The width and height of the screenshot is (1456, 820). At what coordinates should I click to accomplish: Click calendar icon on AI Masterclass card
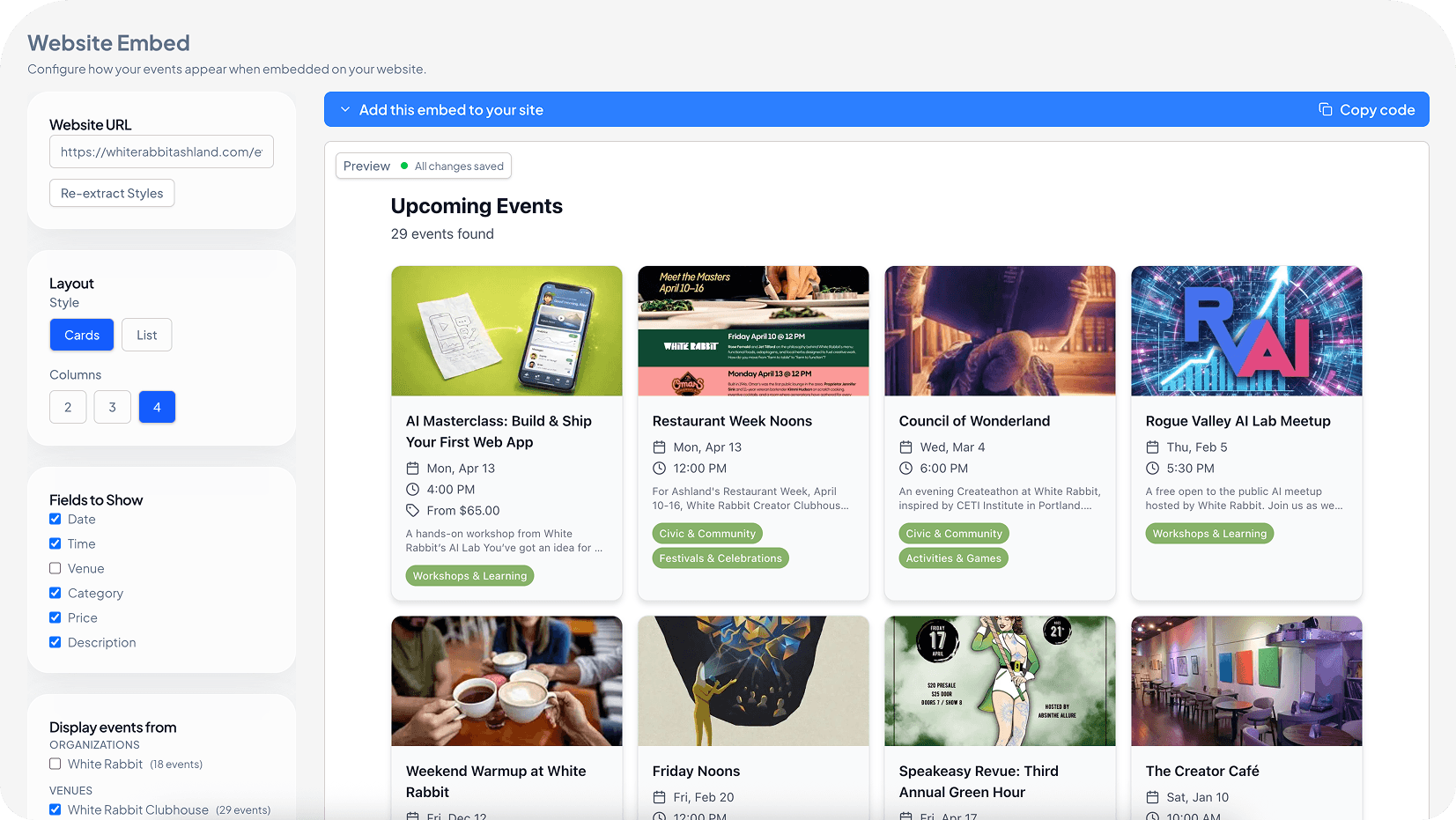pyautogui.click(x=412, y=468)
